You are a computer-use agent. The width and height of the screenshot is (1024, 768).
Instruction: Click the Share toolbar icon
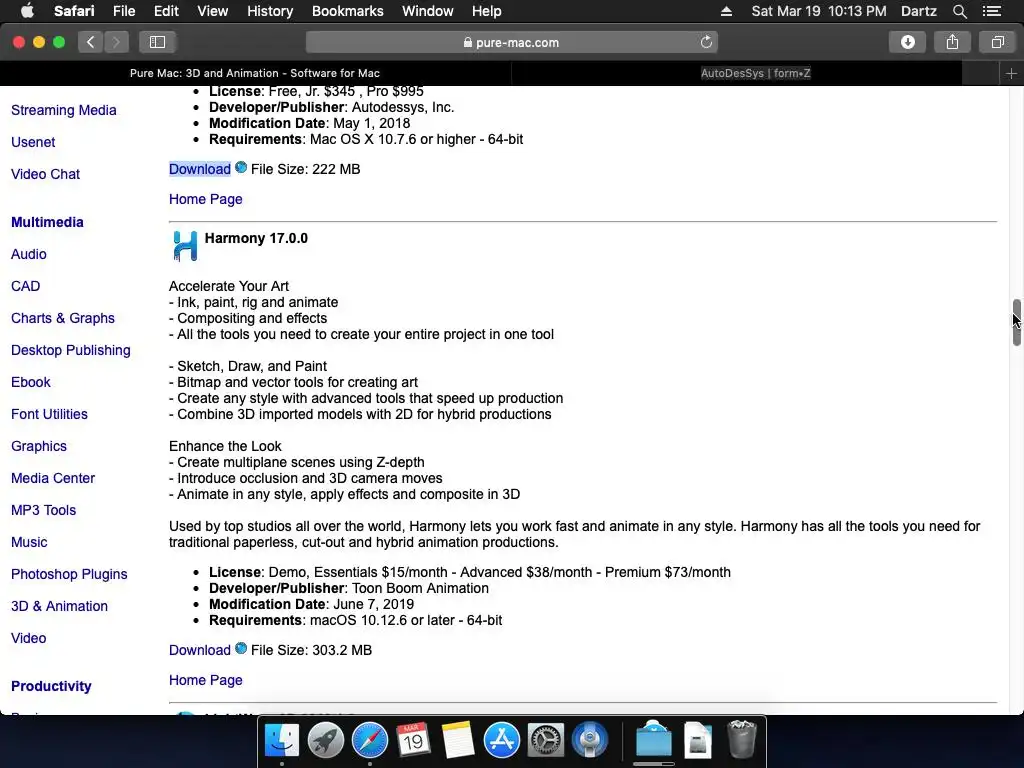pos(952,42)
